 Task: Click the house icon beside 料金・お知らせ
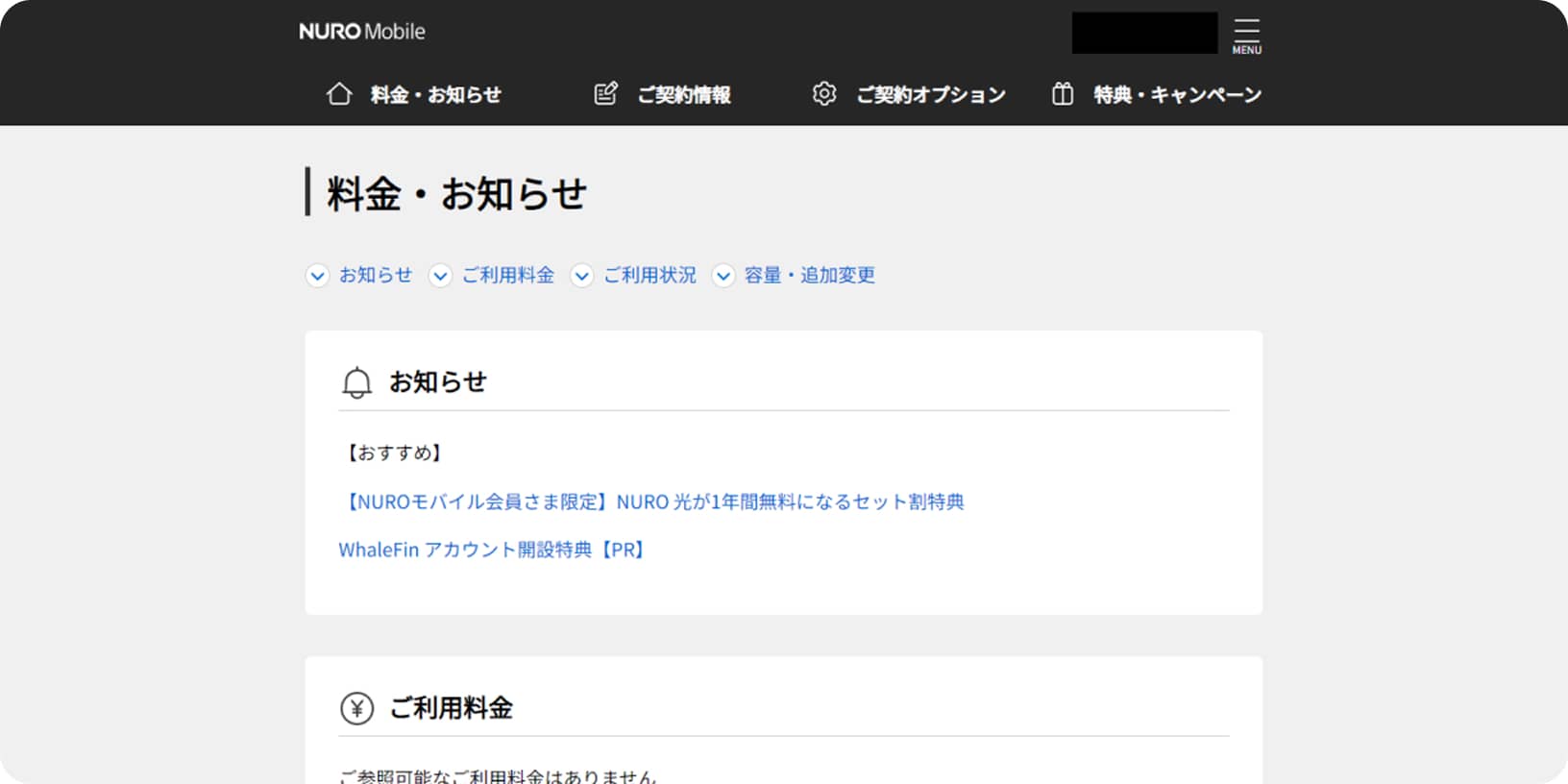[x=339, y=94]
